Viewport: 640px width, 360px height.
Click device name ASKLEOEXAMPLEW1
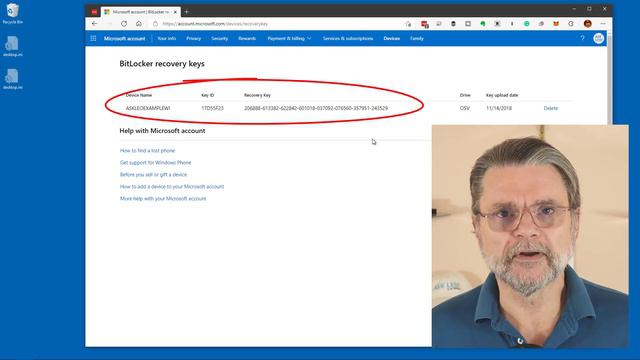[x=148, y=108]
